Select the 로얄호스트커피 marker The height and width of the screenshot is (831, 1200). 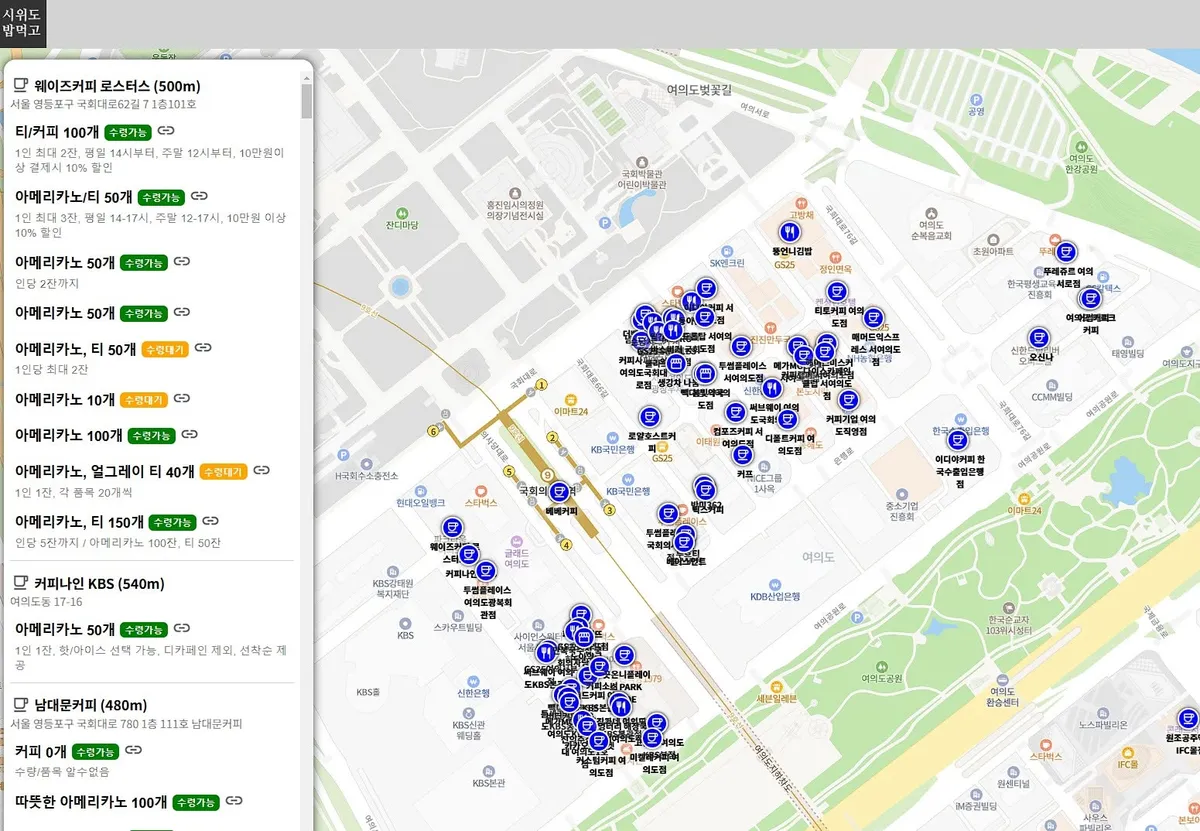point(650,417)
